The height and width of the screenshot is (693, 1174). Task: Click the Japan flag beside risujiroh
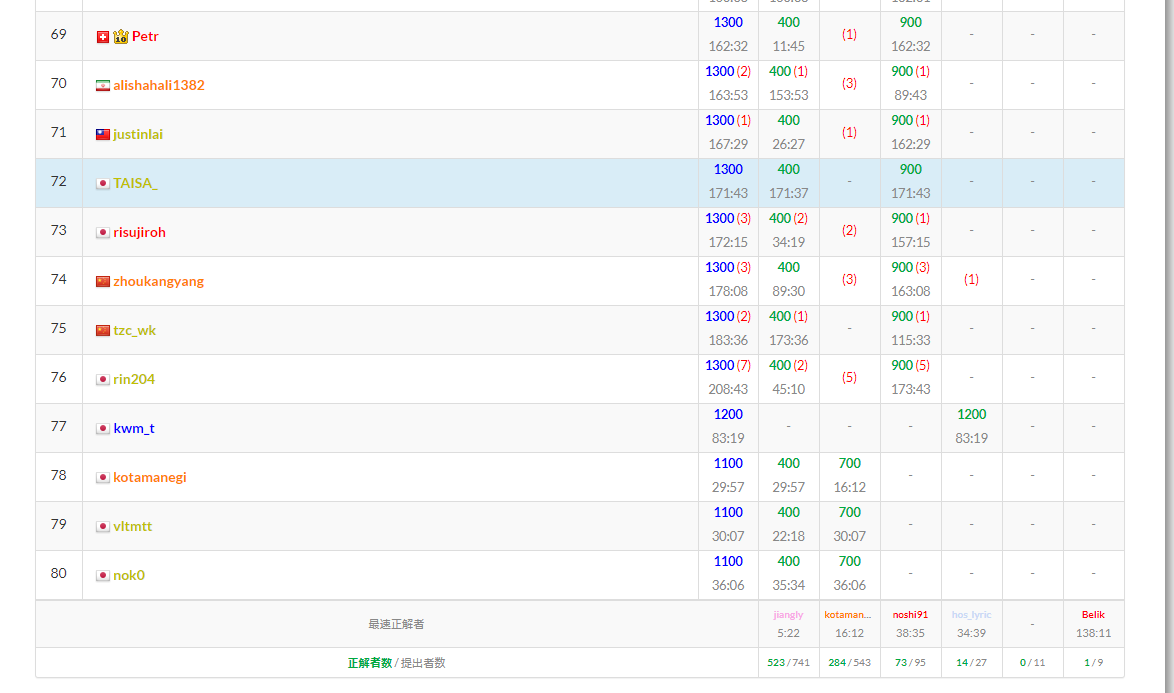103,233
